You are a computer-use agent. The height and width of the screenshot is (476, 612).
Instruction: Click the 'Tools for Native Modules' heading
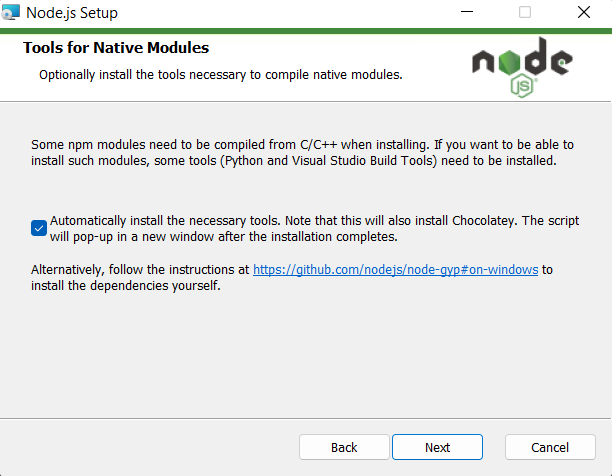(x=116, y=48)
